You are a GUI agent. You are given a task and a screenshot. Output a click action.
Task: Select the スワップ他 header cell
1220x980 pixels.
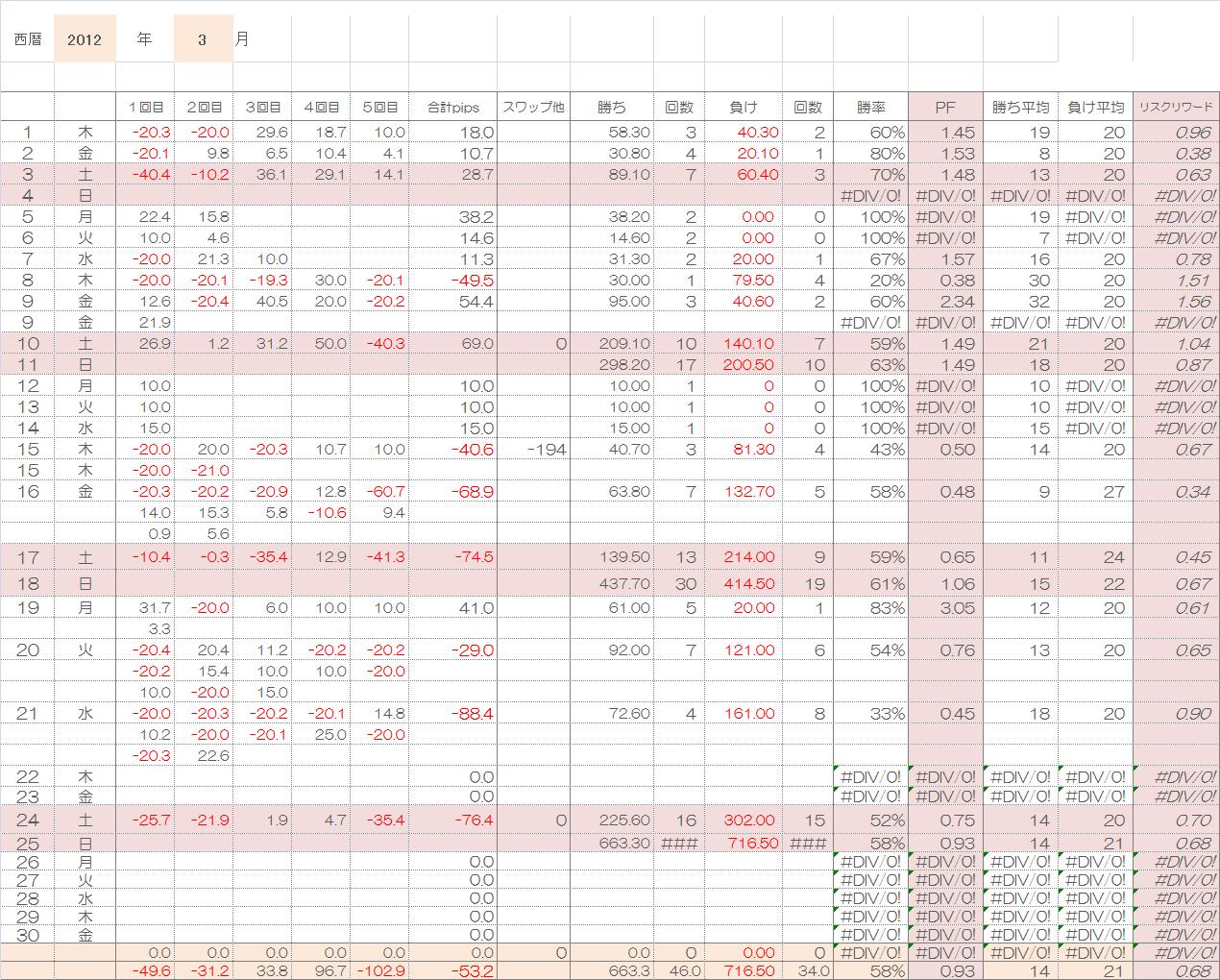pyautogui.click(x=533, y=108)
